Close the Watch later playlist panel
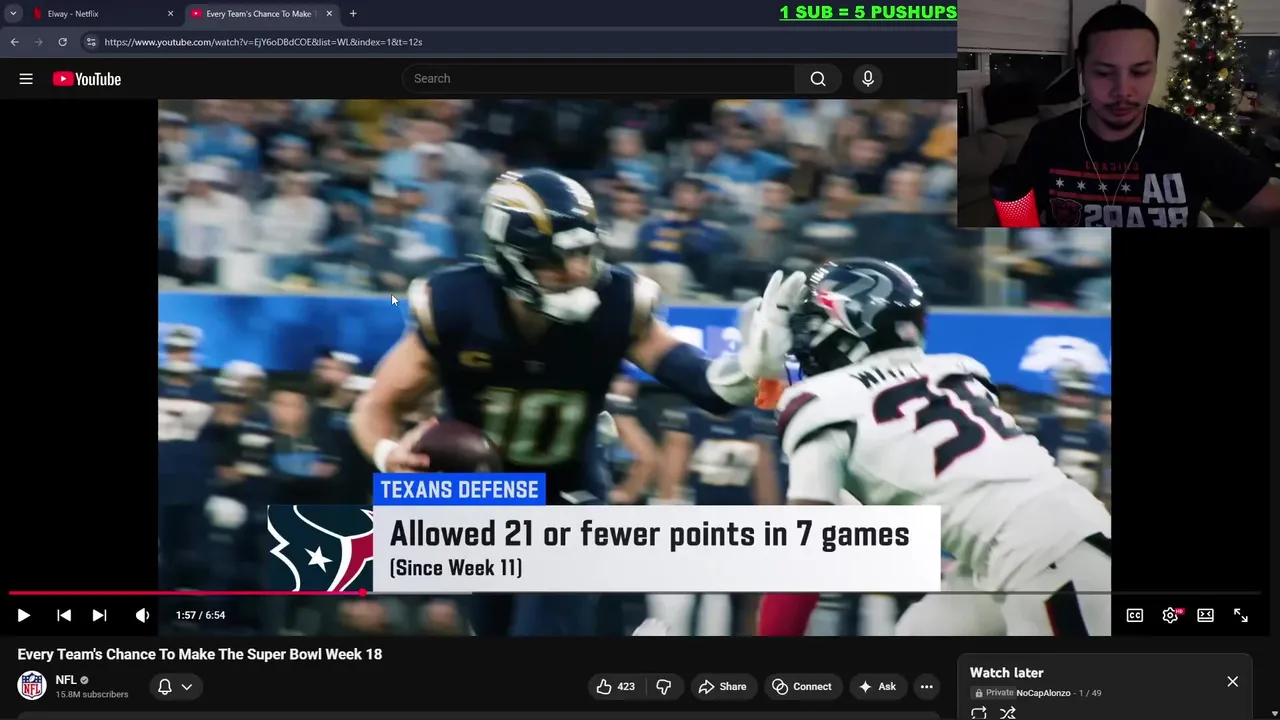The height and width of the screenshot is (720, 1280). click(1233, 682)
